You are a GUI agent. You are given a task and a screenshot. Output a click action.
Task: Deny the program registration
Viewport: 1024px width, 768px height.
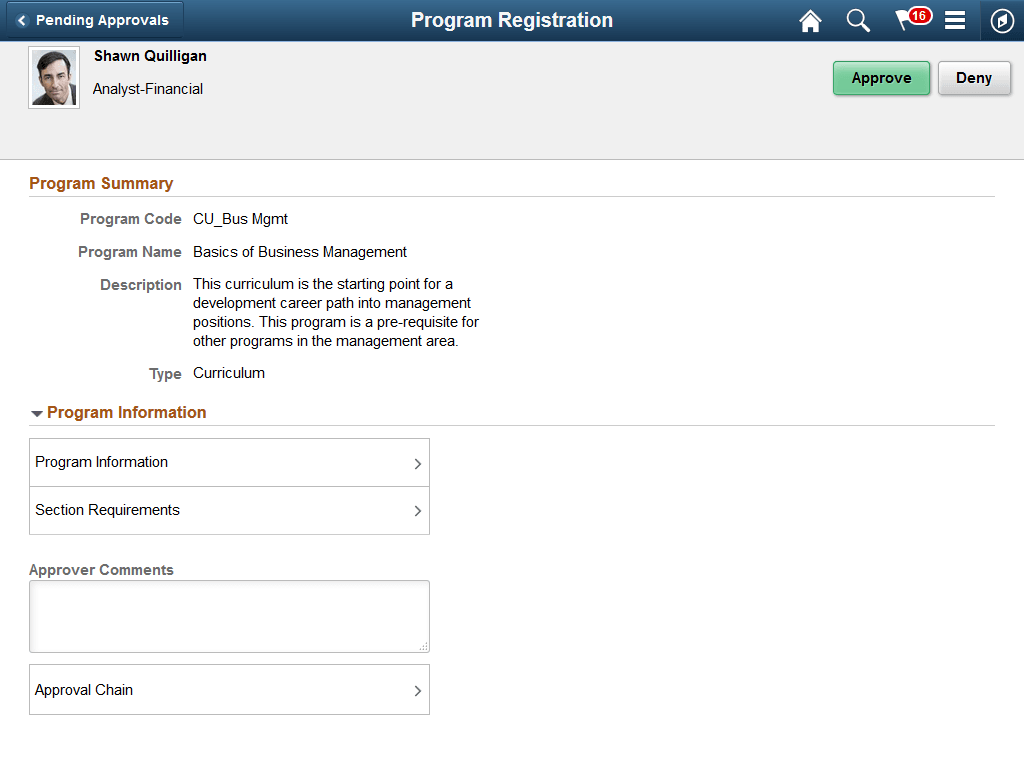(973, 77)
